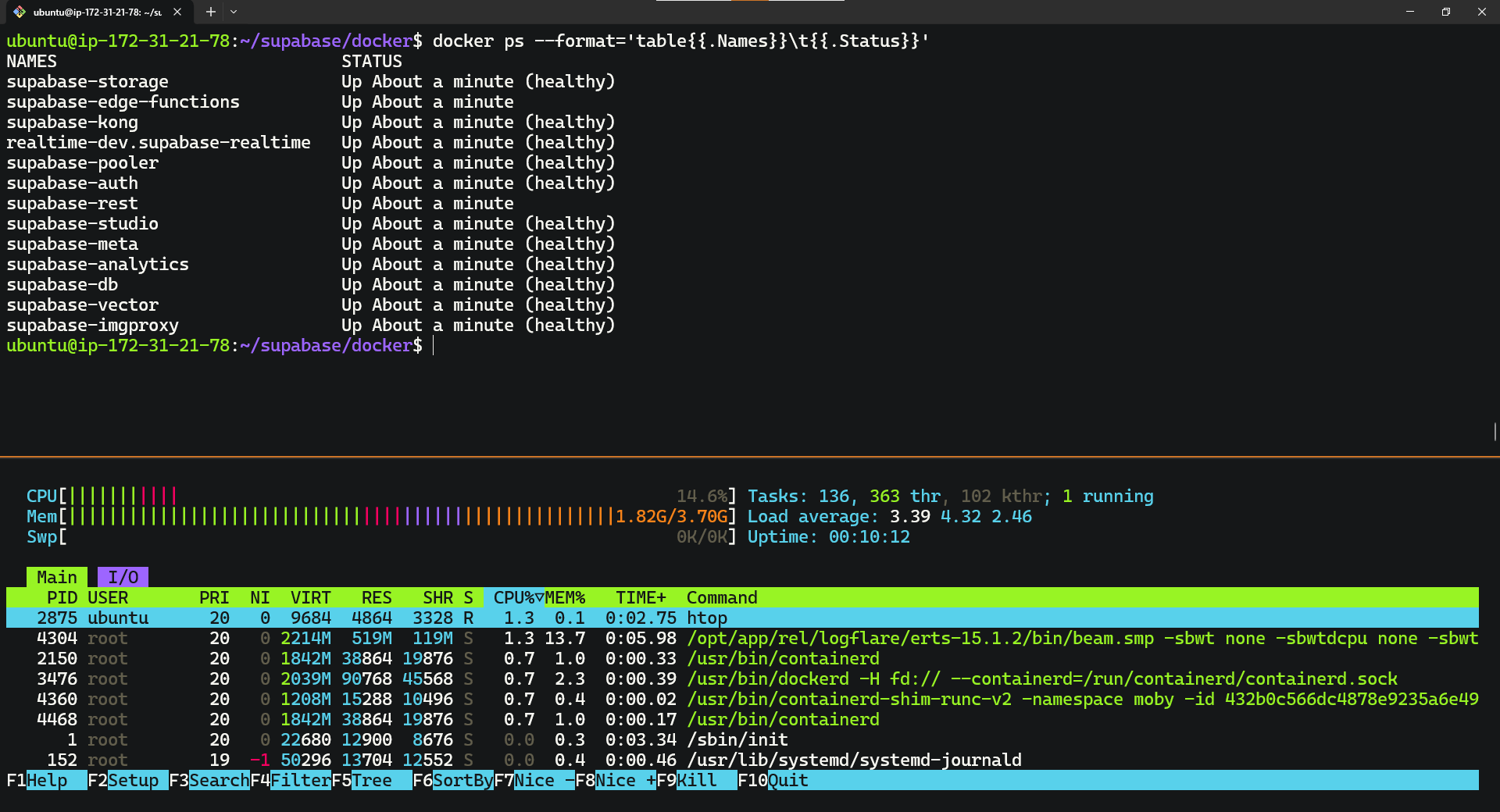This screenshot has width=1500, height=812.
Task: Open the new tab profile dropdown
Action: [x=234, y=12]
